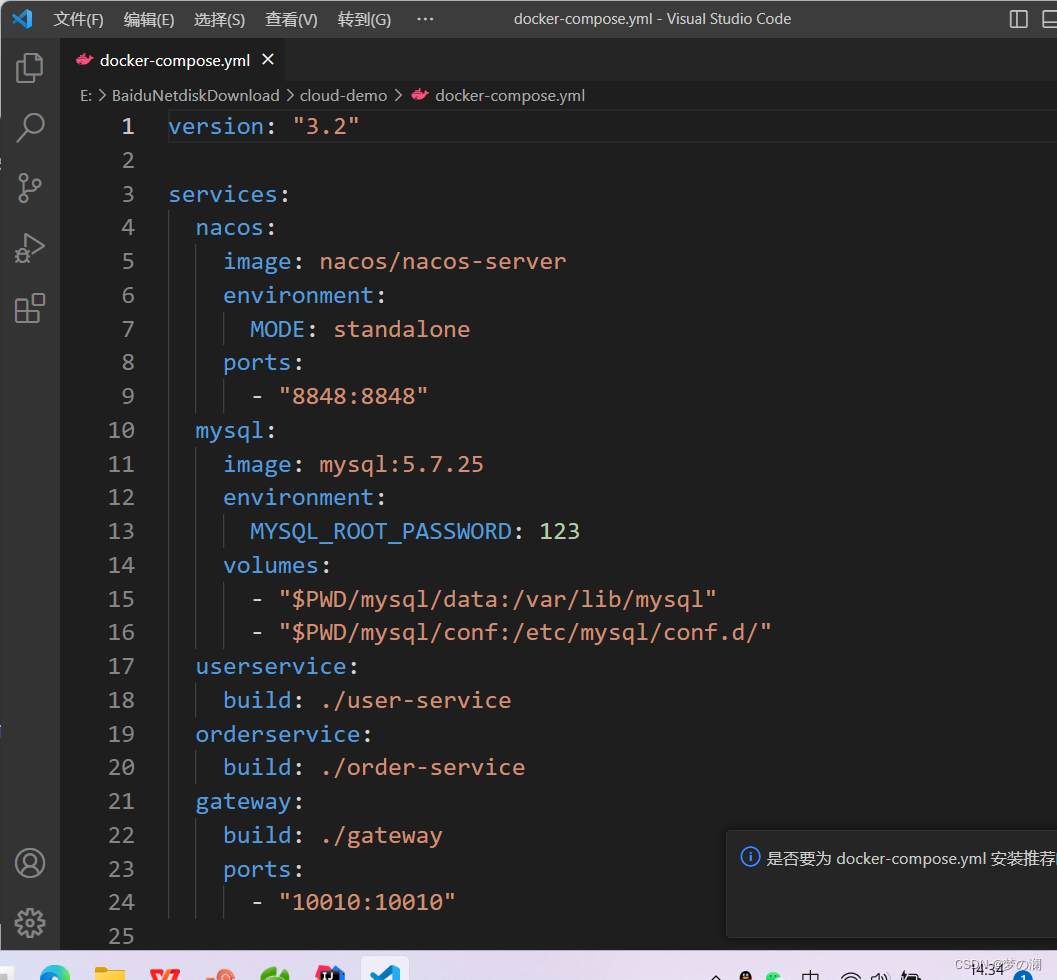The image size is (1057, 980).
Task: Open the Manage gear icon
Action: tap(30, 923)
